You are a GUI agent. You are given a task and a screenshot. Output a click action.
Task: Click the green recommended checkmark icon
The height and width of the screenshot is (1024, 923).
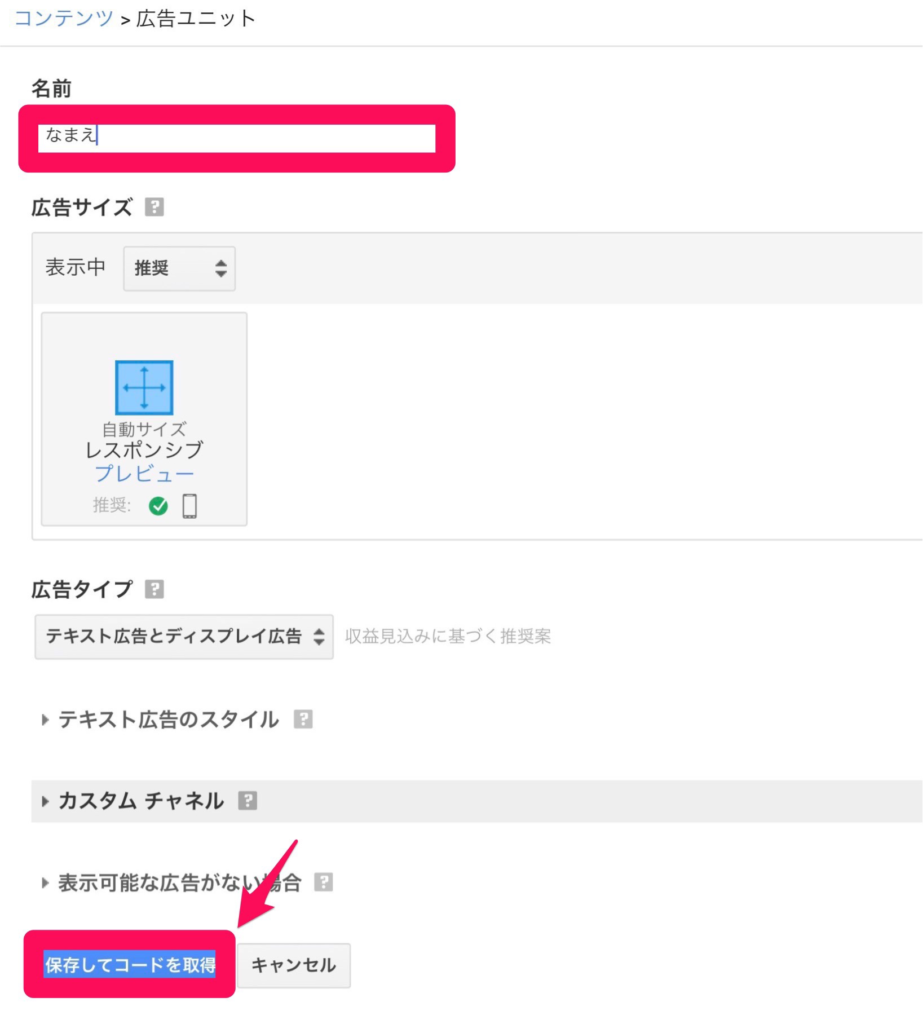coord(158,506)
